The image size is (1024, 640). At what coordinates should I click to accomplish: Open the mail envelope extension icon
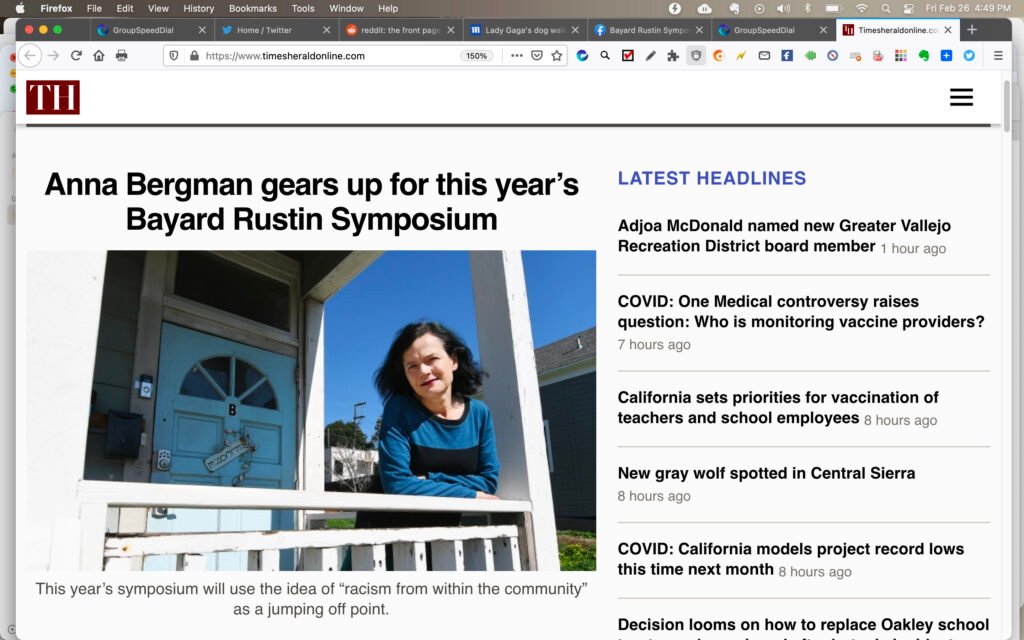click(x=764, y=56)
